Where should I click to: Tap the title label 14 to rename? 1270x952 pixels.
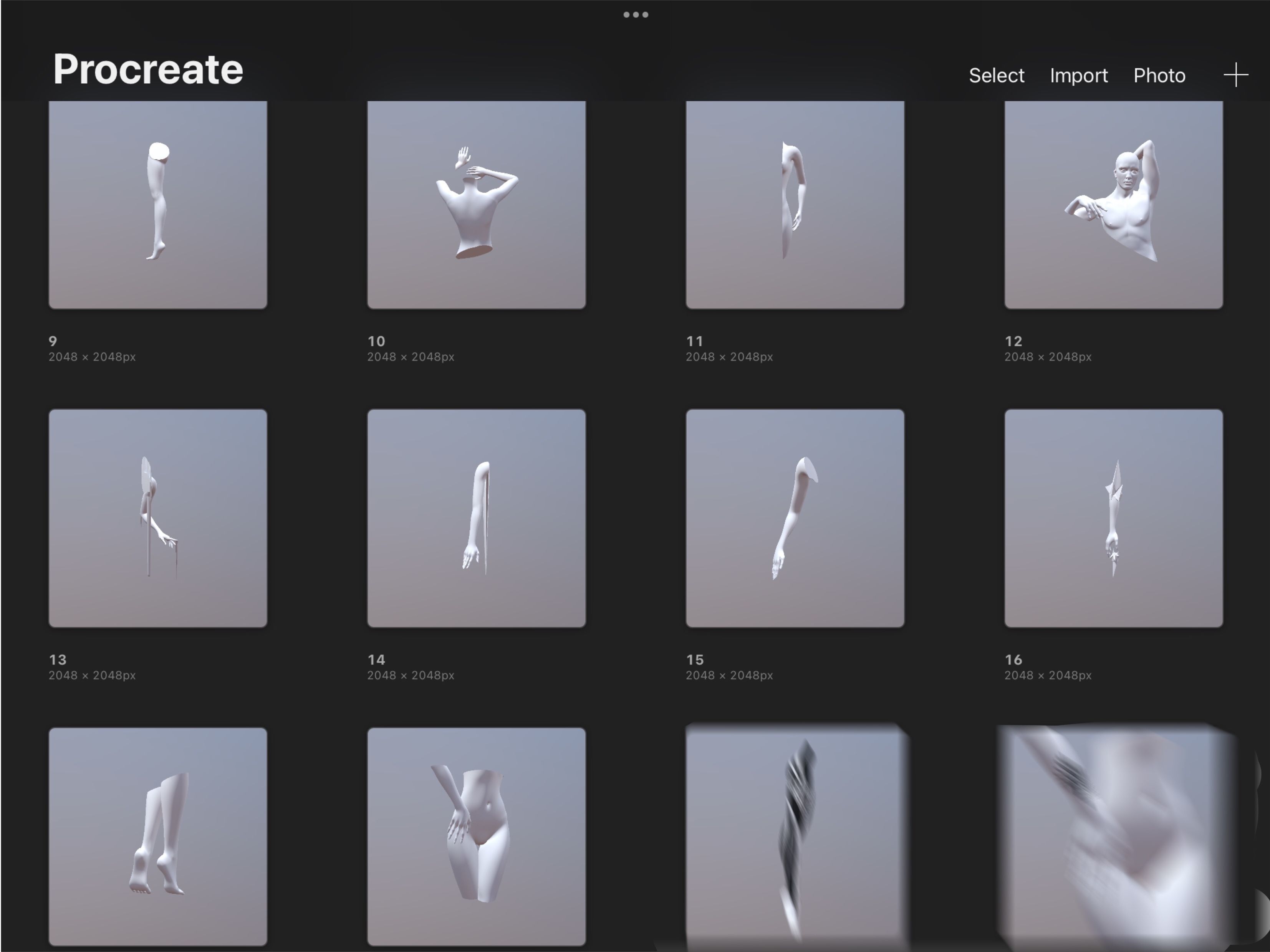[x=376, y=660]
